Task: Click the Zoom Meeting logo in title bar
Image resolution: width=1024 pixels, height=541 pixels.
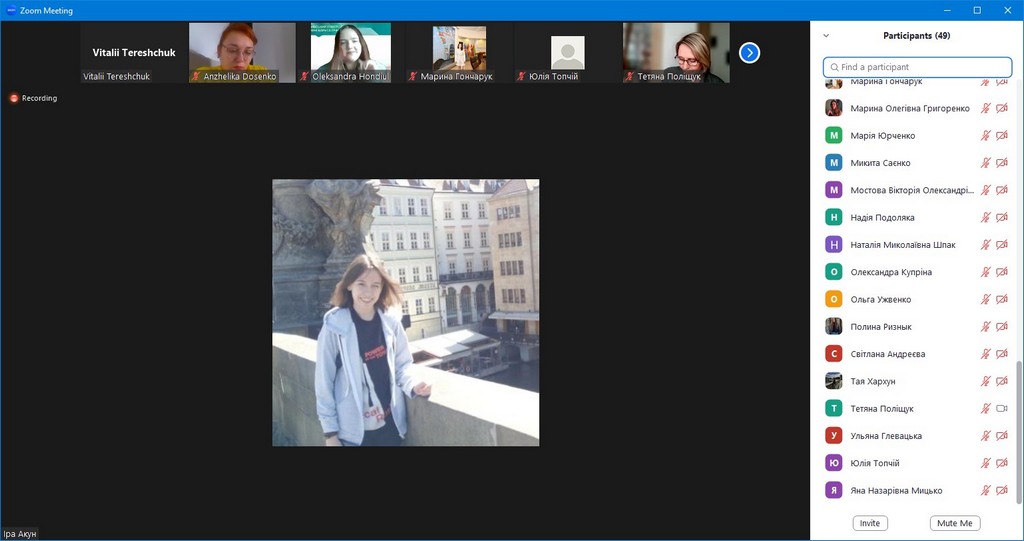Action: 11,10
